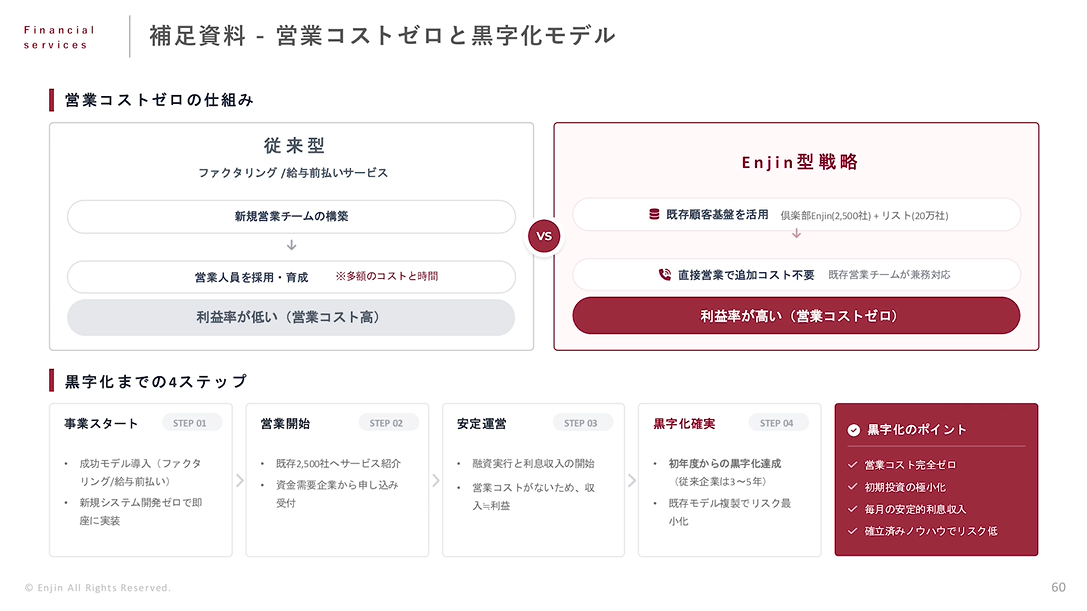Select the round VS badge between panels
The height and width of the screenshot is (611, 1087).
pyautogui.click(x=544, y=237)
